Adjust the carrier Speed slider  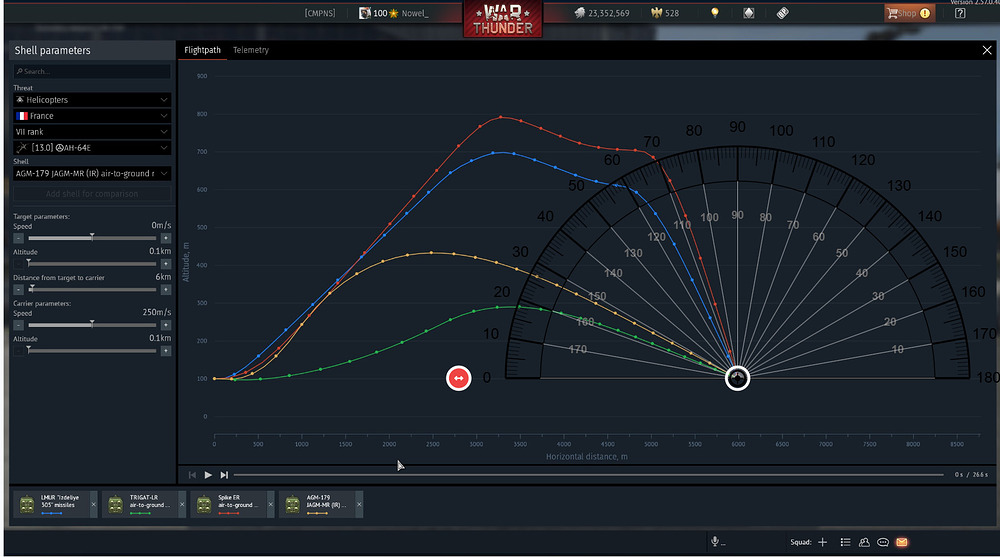coord(92,325)
